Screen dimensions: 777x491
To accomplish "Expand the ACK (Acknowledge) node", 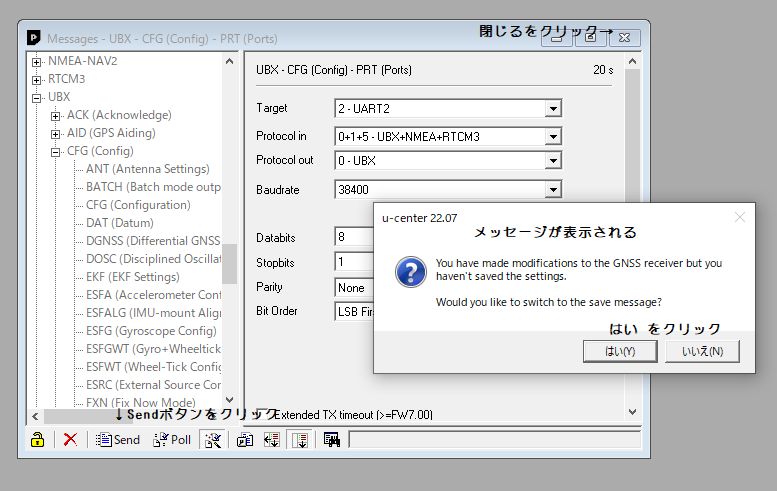I will [56, 116].
